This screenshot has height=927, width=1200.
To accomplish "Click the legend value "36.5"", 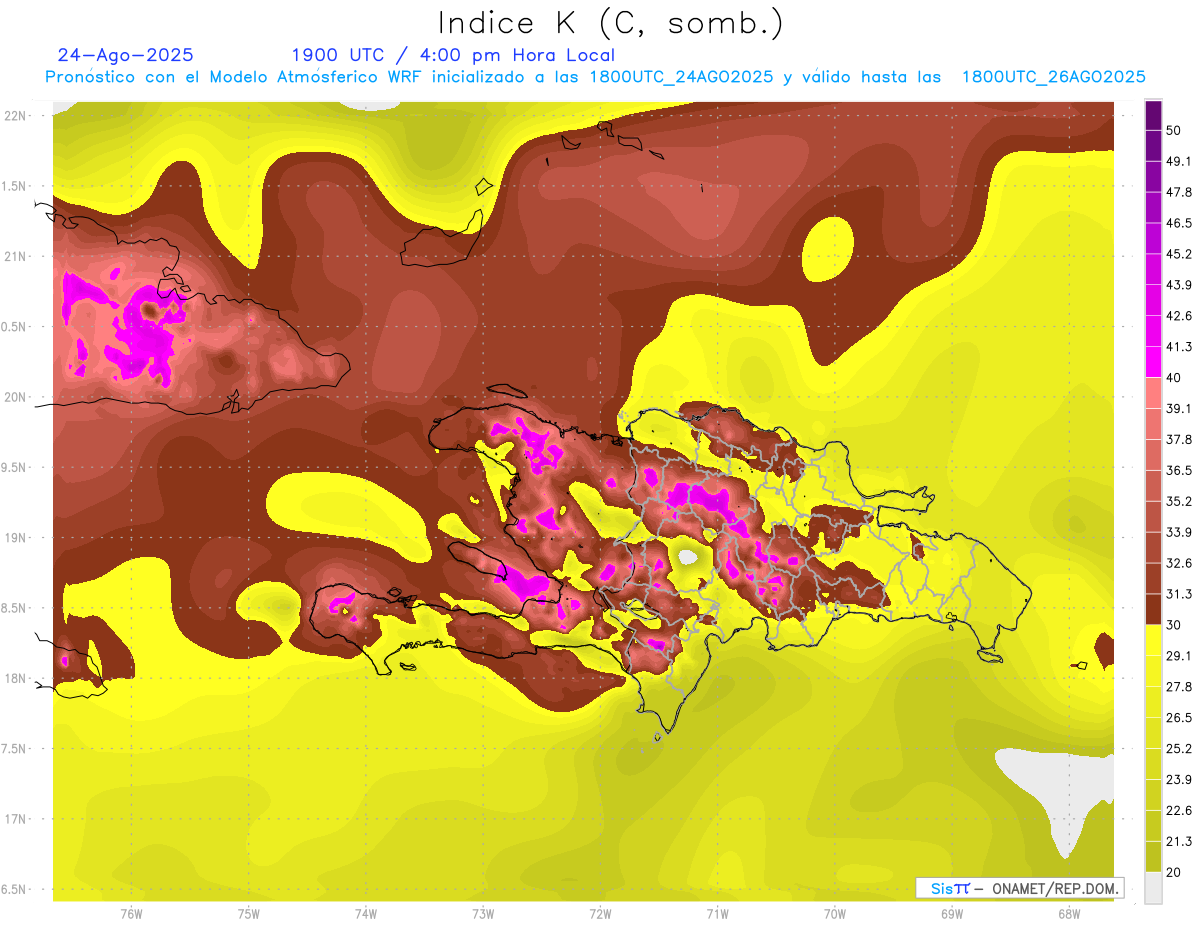I will pos(1179,470).
